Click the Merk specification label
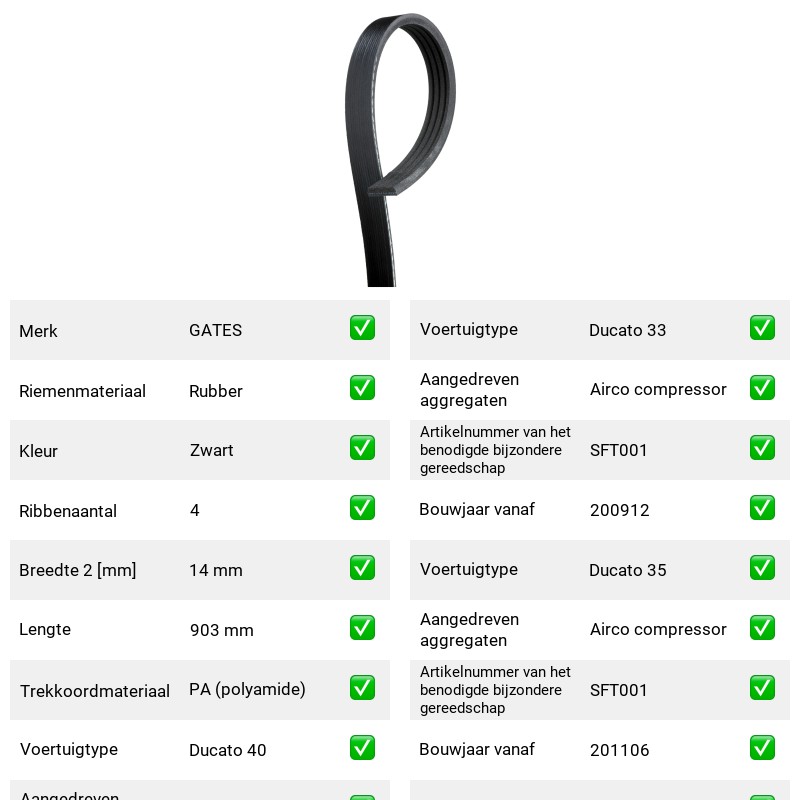800x800 pixels. 38,331
